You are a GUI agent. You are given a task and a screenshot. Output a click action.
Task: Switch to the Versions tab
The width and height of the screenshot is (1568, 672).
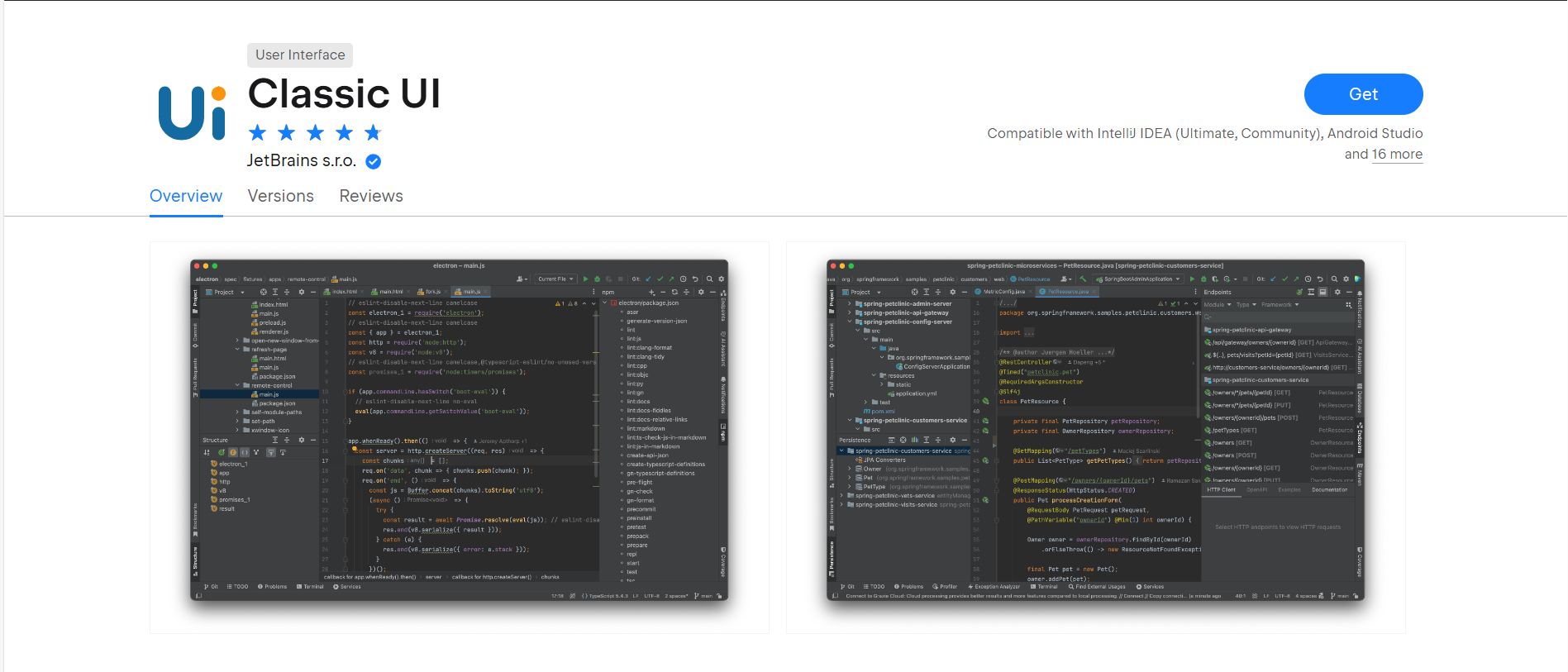(280, 196)
